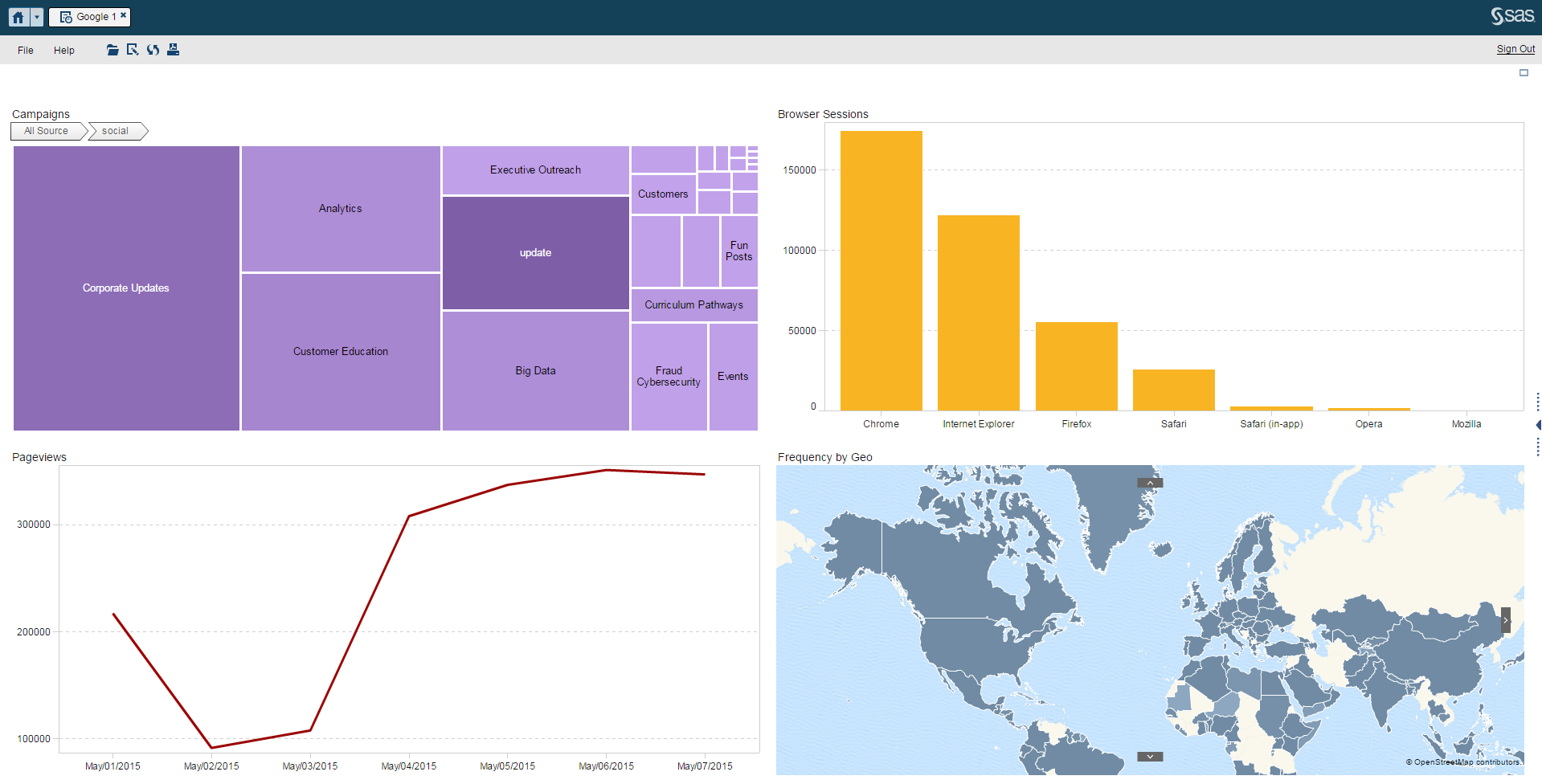Screen dimensions: 1542x784
Task: Click the May/04/2015 axis label
Action: coord(409,766)
